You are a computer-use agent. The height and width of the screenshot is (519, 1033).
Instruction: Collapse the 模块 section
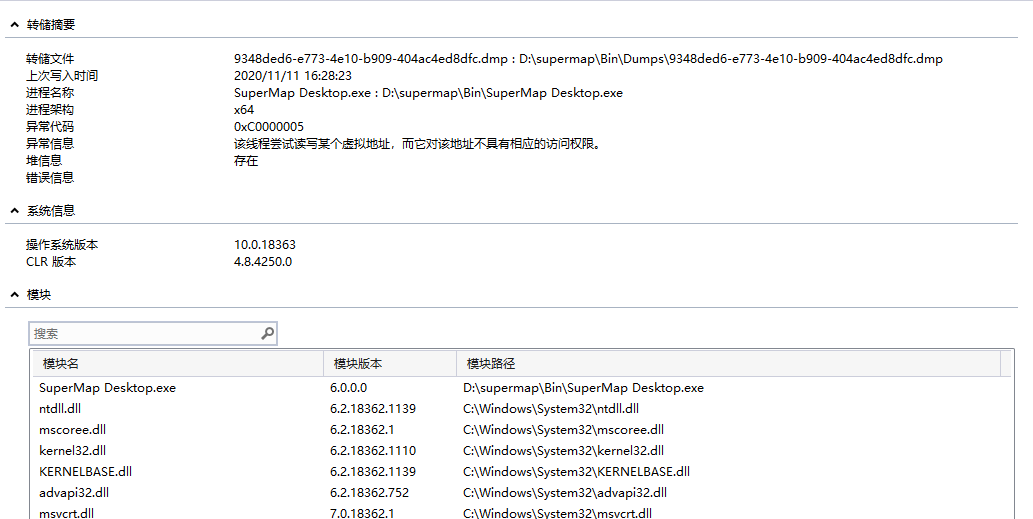(x=14, y=295)
